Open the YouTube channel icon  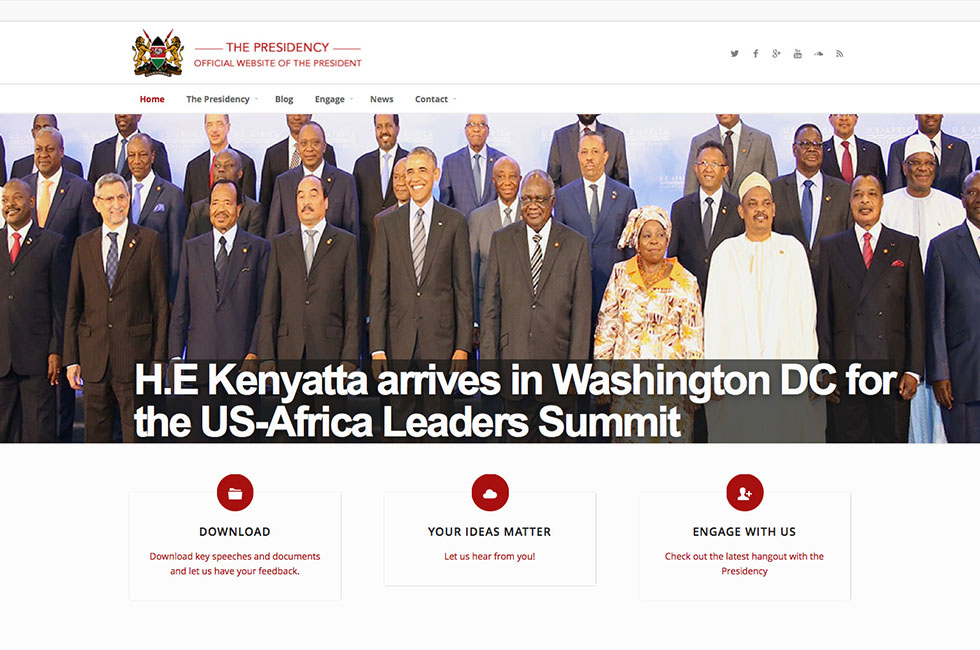click(798, 54)
